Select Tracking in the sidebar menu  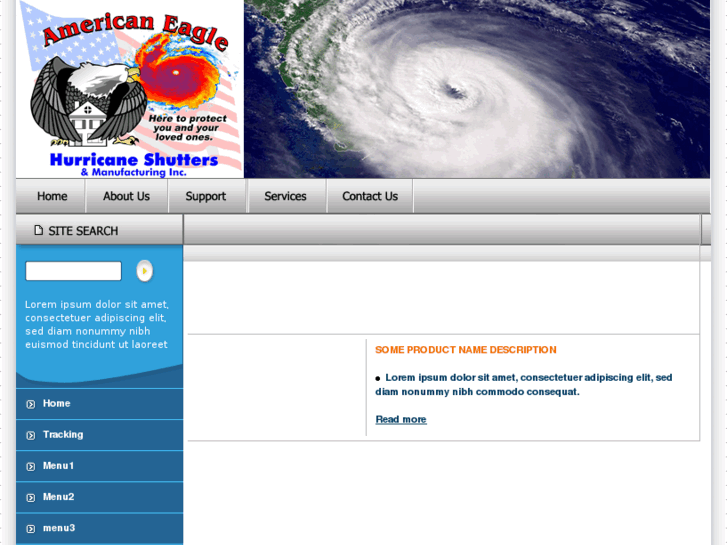pyautogui.click(x=100, y=435)
